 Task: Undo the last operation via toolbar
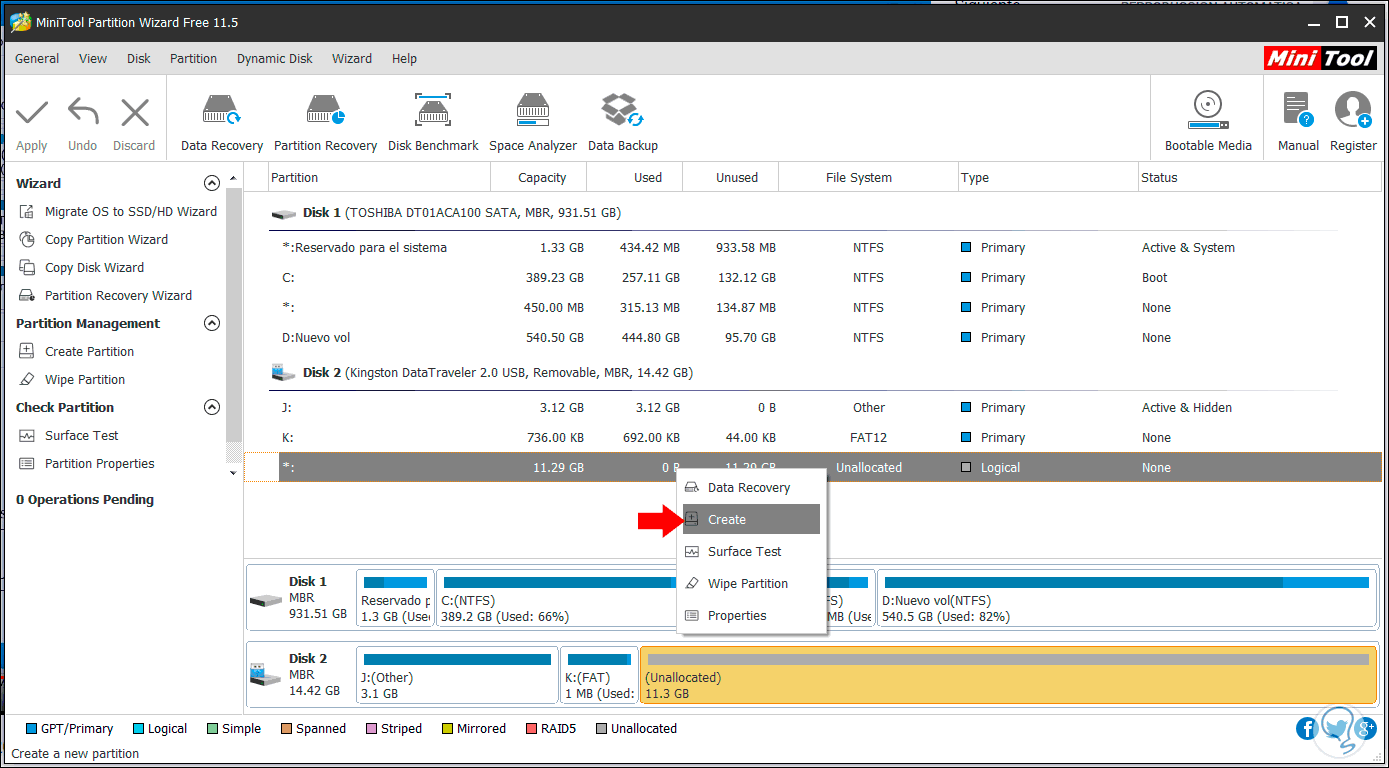[83, 112]
